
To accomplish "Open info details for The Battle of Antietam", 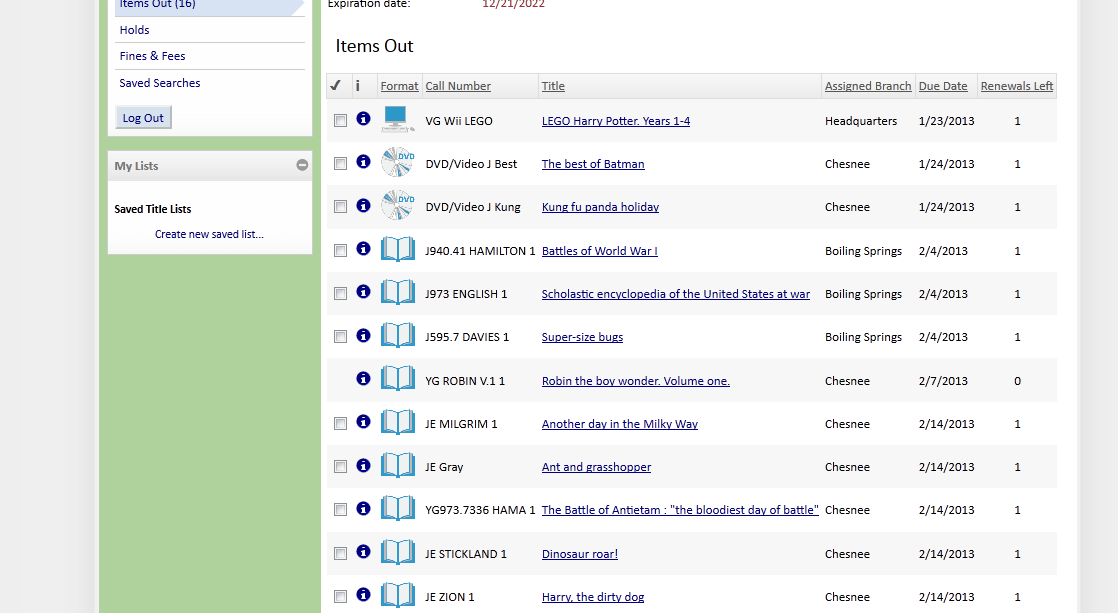I will click(363, 508).
